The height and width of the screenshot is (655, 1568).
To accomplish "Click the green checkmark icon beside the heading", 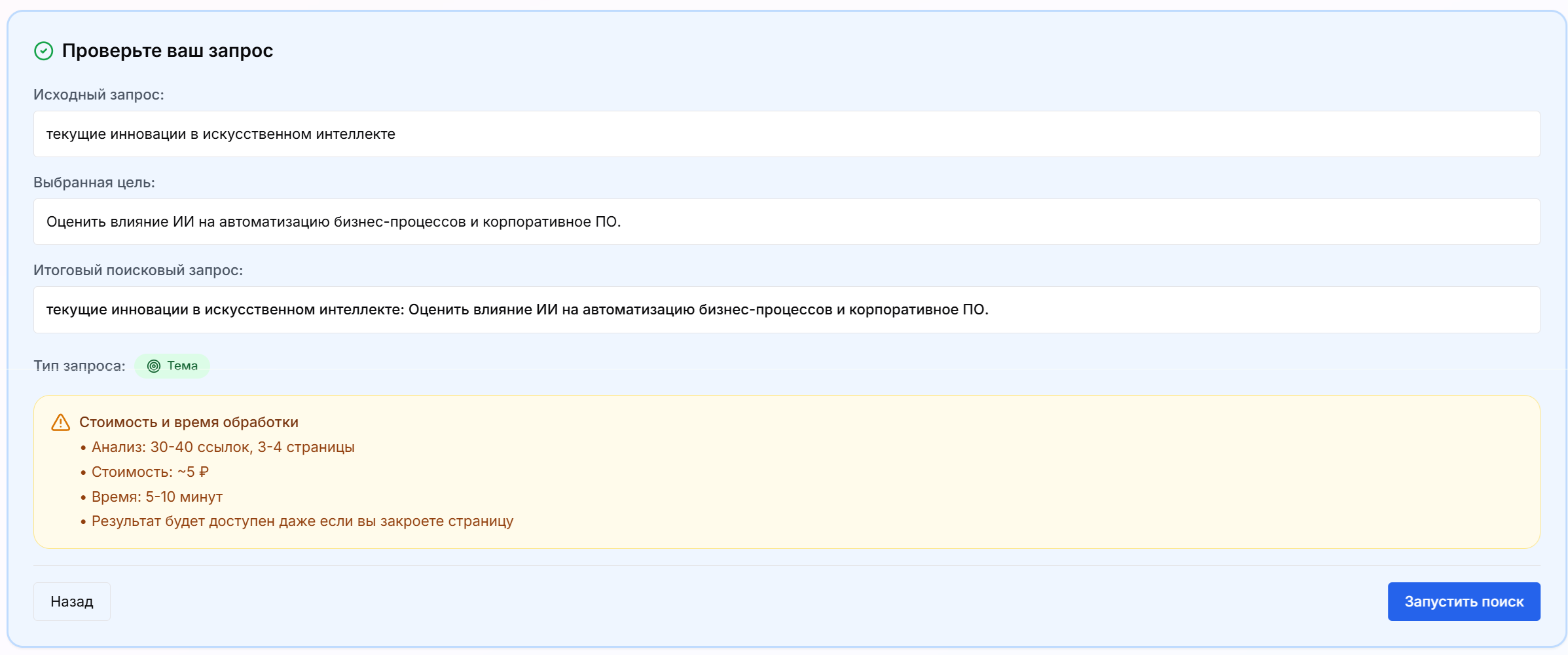I will click(x=44, y=51).
